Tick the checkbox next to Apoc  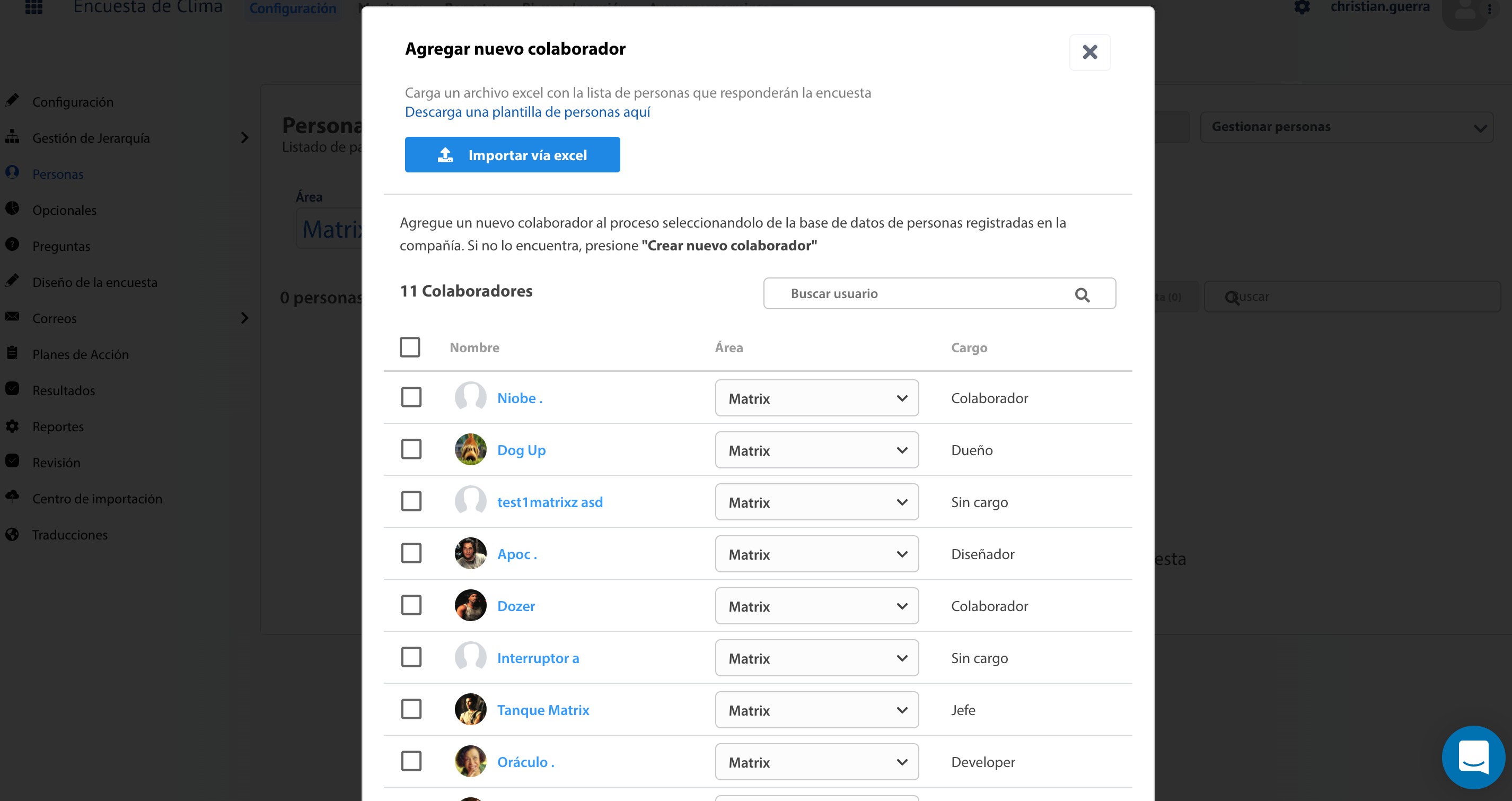(x=411, y=553)
